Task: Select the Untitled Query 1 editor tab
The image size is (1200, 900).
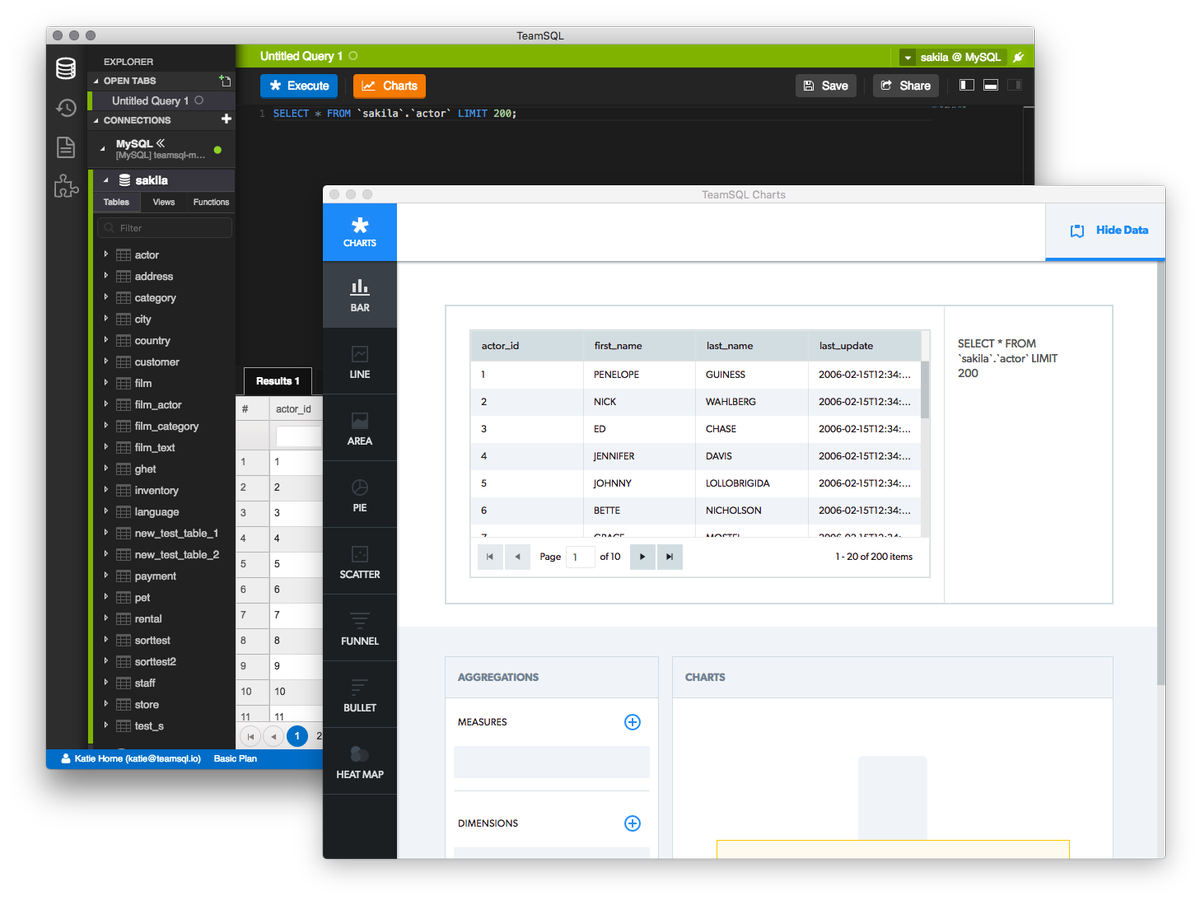Action: [x=309, y=56]
